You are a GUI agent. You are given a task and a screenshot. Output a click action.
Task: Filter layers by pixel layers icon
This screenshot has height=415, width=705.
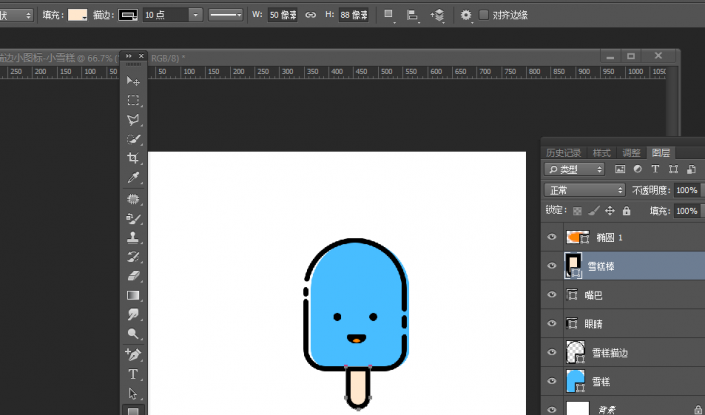click(620, 169)
